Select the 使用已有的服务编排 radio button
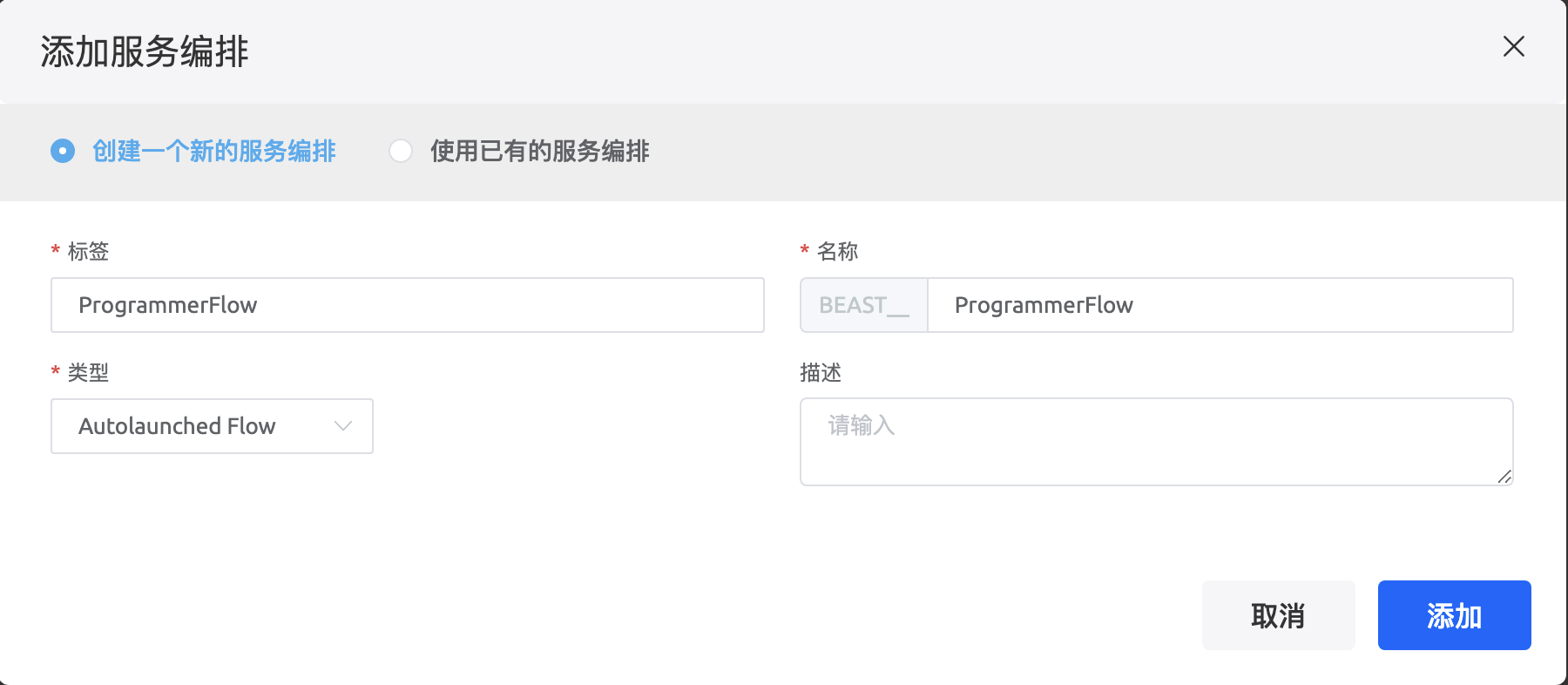 point(401,151)
